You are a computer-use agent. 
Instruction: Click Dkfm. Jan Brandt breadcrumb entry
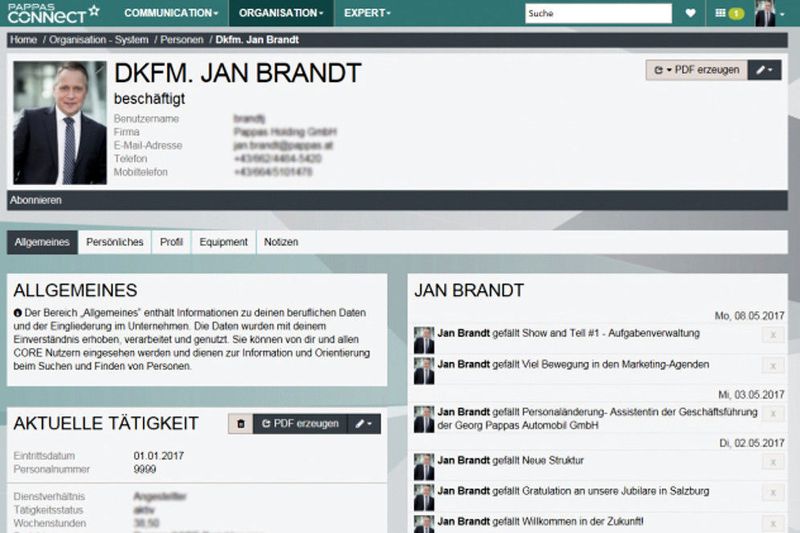257,40
